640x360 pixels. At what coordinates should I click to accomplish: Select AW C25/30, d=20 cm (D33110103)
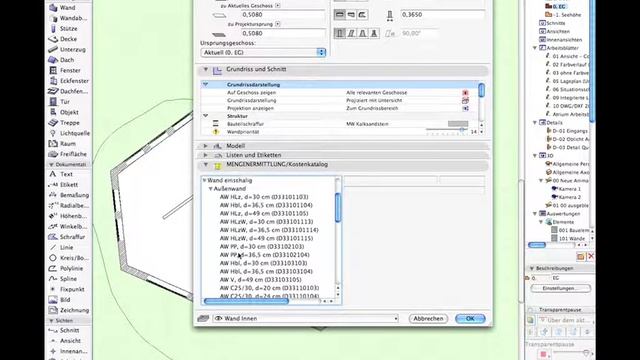coord(269,288)
